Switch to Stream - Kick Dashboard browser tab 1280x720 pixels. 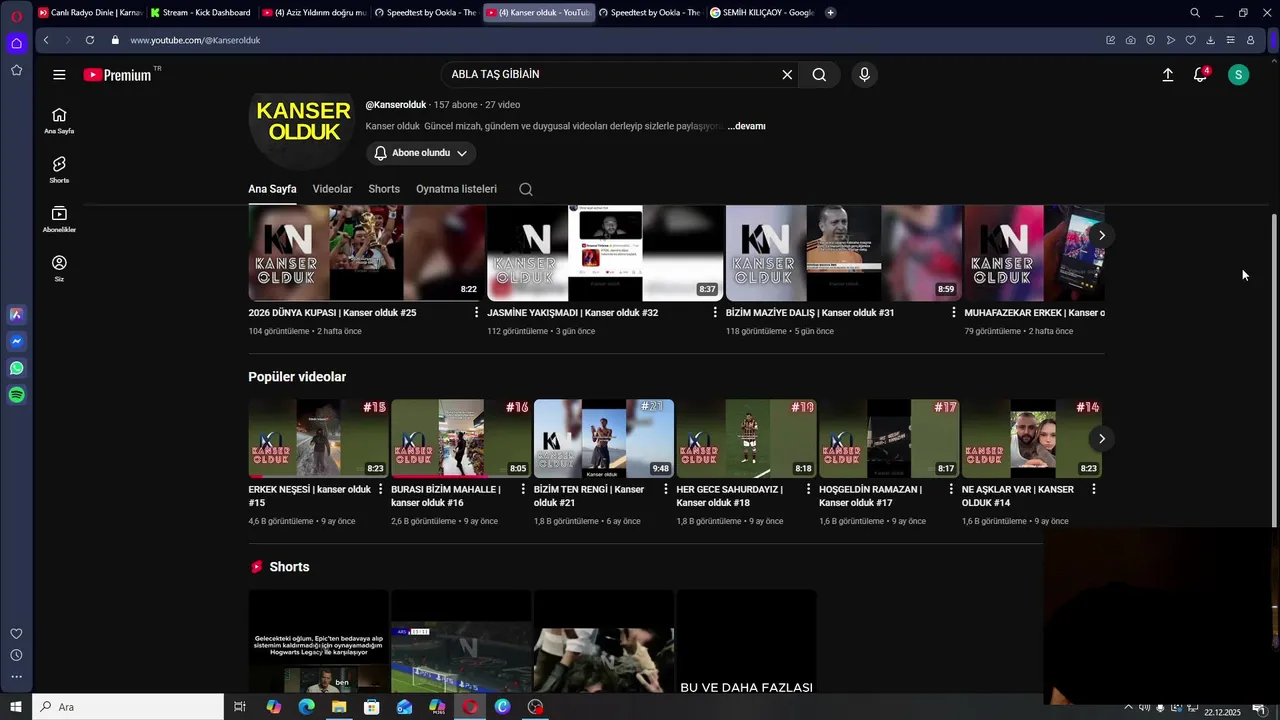pyautogui.click(x=202, y=13)
